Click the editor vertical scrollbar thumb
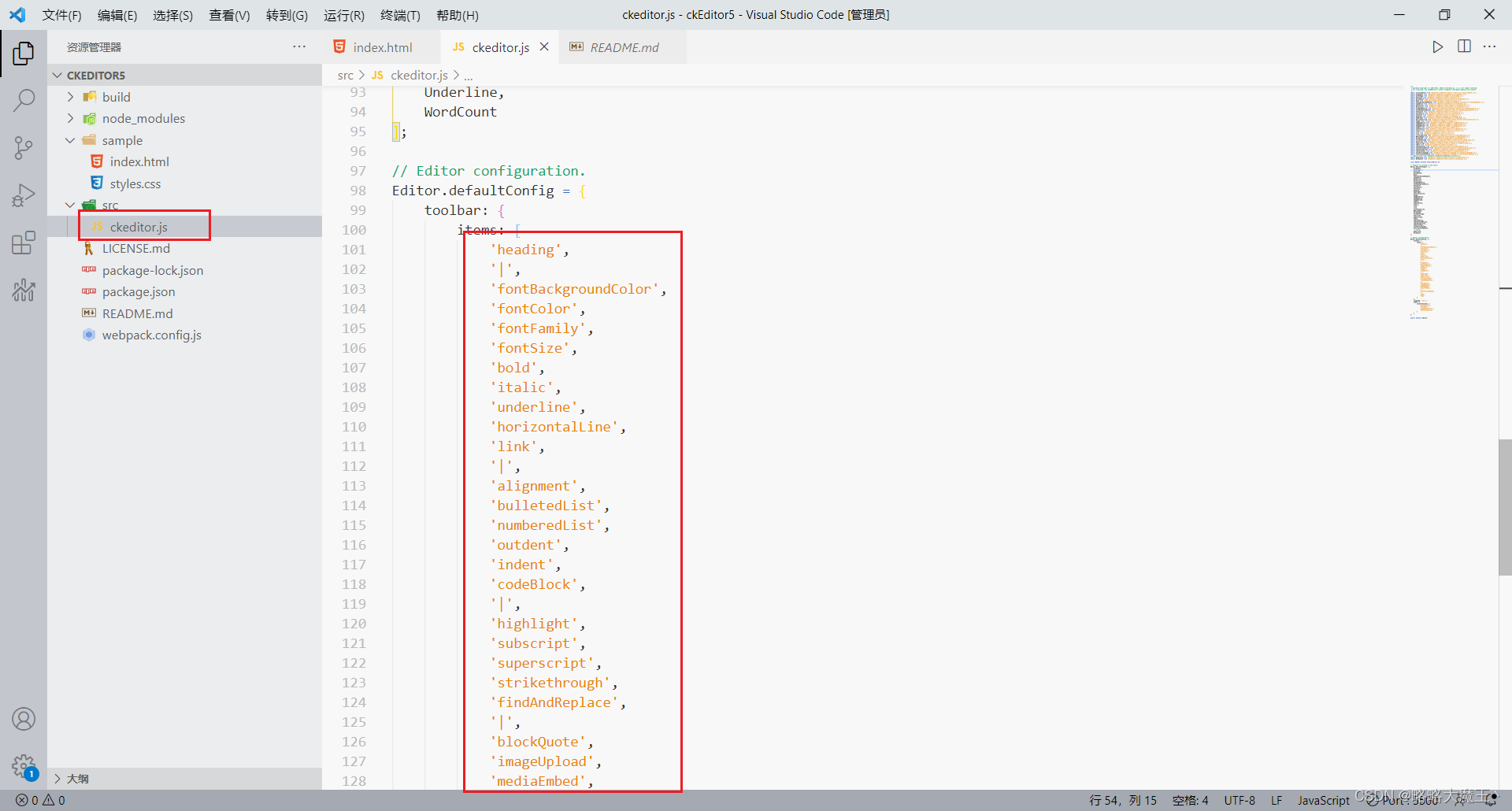 pos(1505,507)
